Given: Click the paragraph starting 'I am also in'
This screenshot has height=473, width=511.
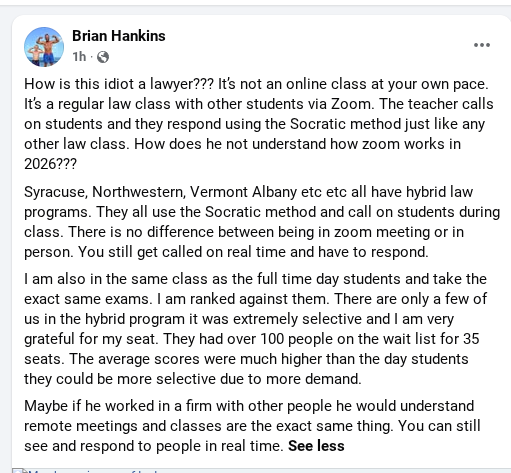Looking at the screenshot, I should point(256,329).
